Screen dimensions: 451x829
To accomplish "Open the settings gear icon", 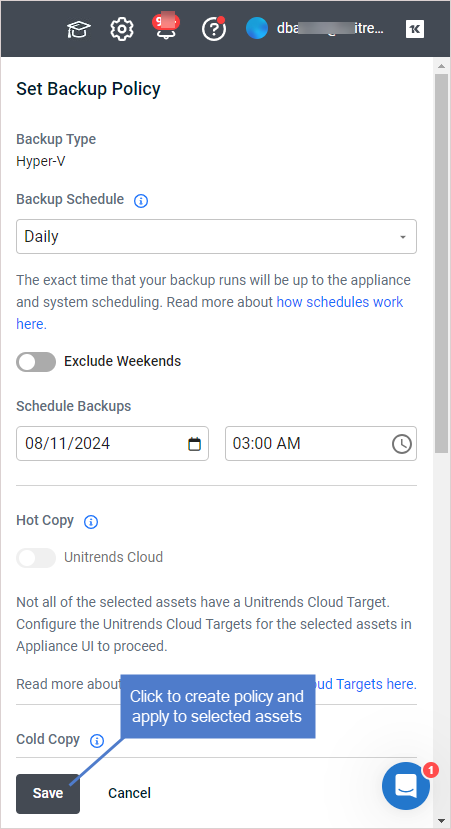I will click(122, 29).
